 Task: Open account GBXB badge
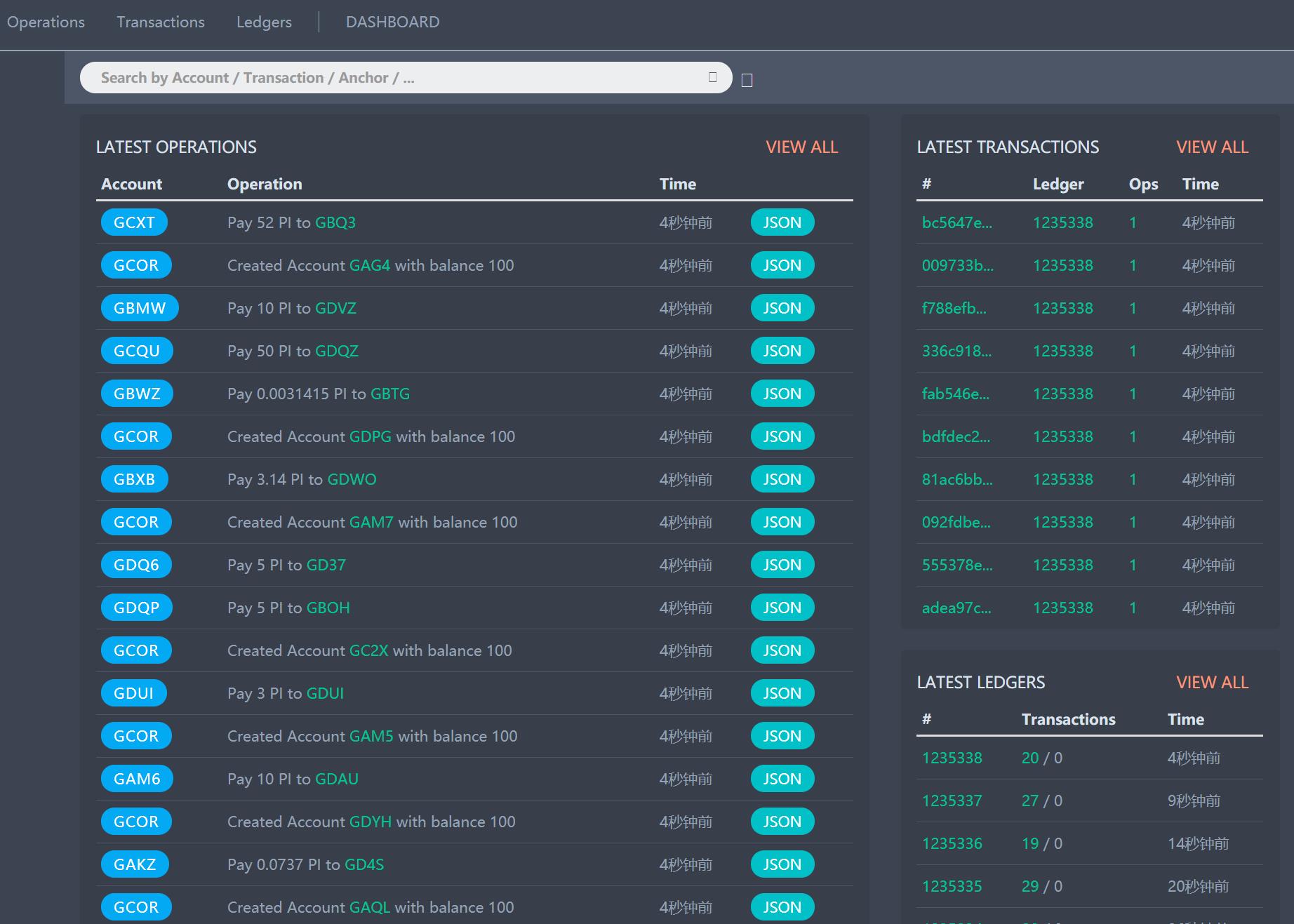134,479
